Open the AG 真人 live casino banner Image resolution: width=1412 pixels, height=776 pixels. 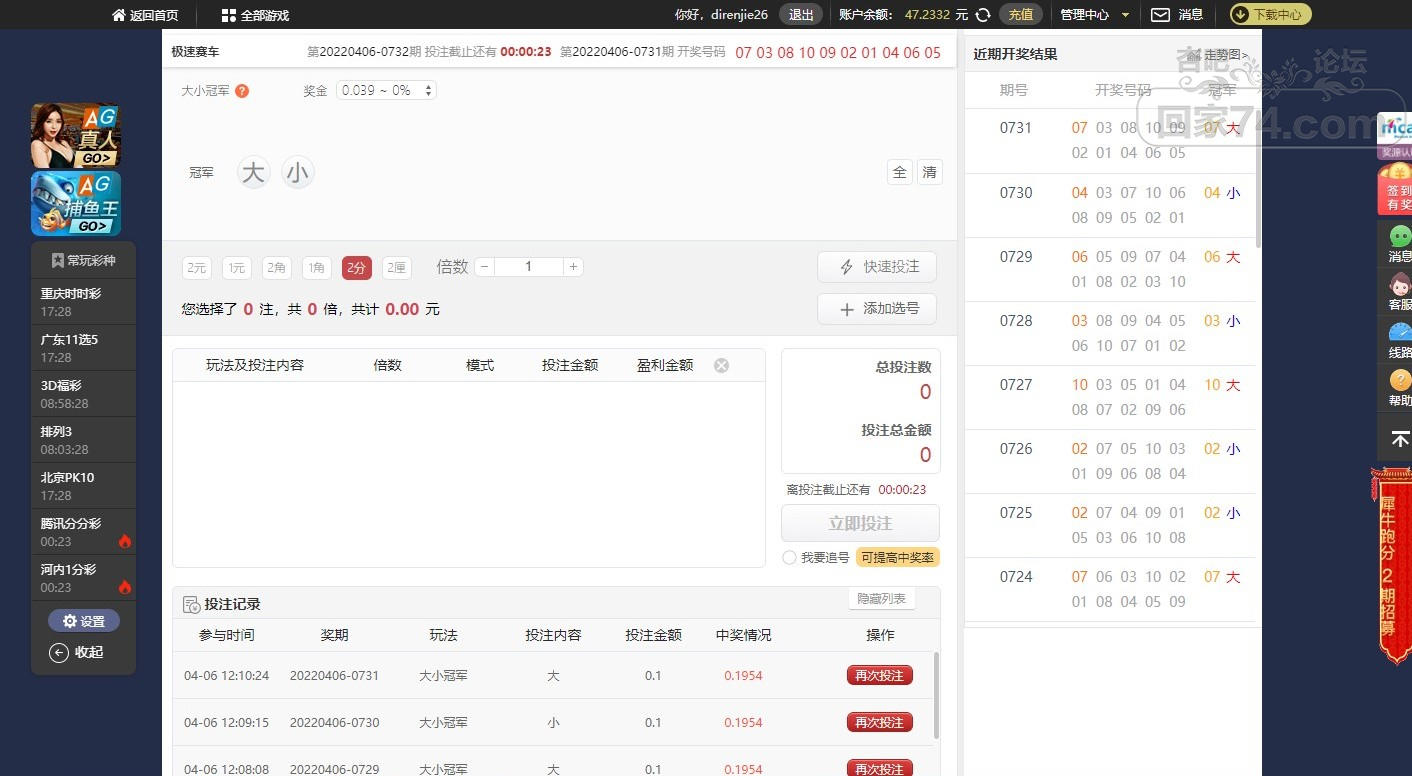point(76,135)
